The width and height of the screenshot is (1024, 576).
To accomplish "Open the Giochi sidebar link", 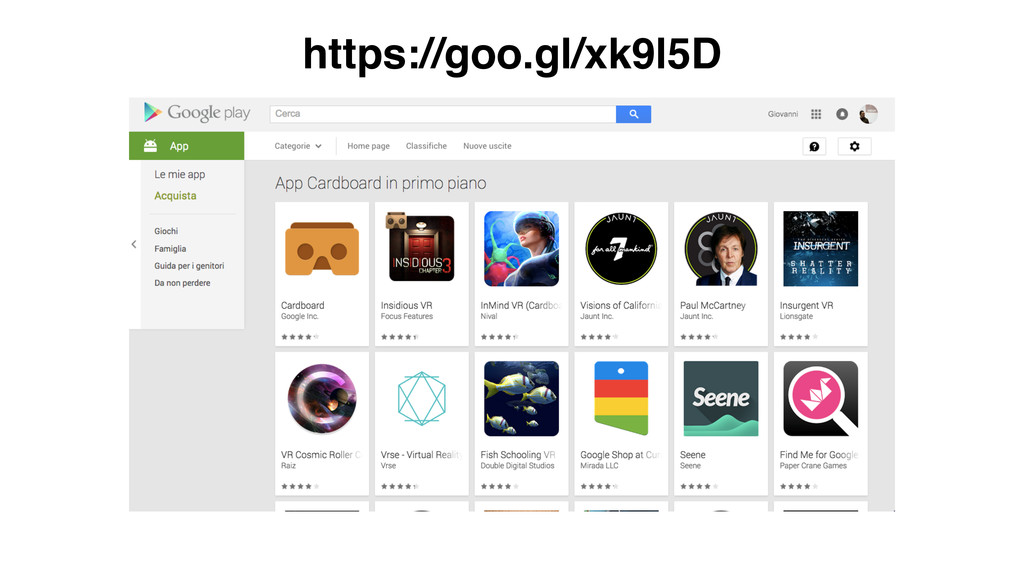I will pos(166,231).
